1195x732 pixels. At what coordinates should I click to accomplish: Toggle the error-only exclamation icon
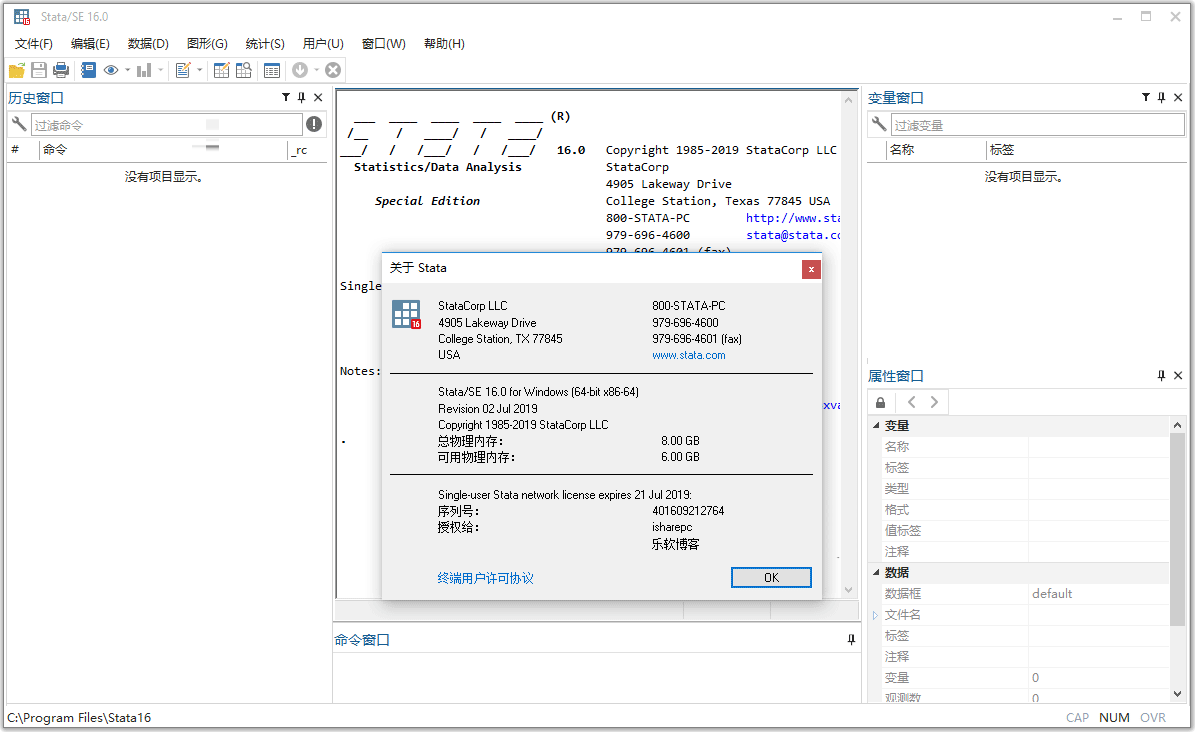[x=314, y=124]
